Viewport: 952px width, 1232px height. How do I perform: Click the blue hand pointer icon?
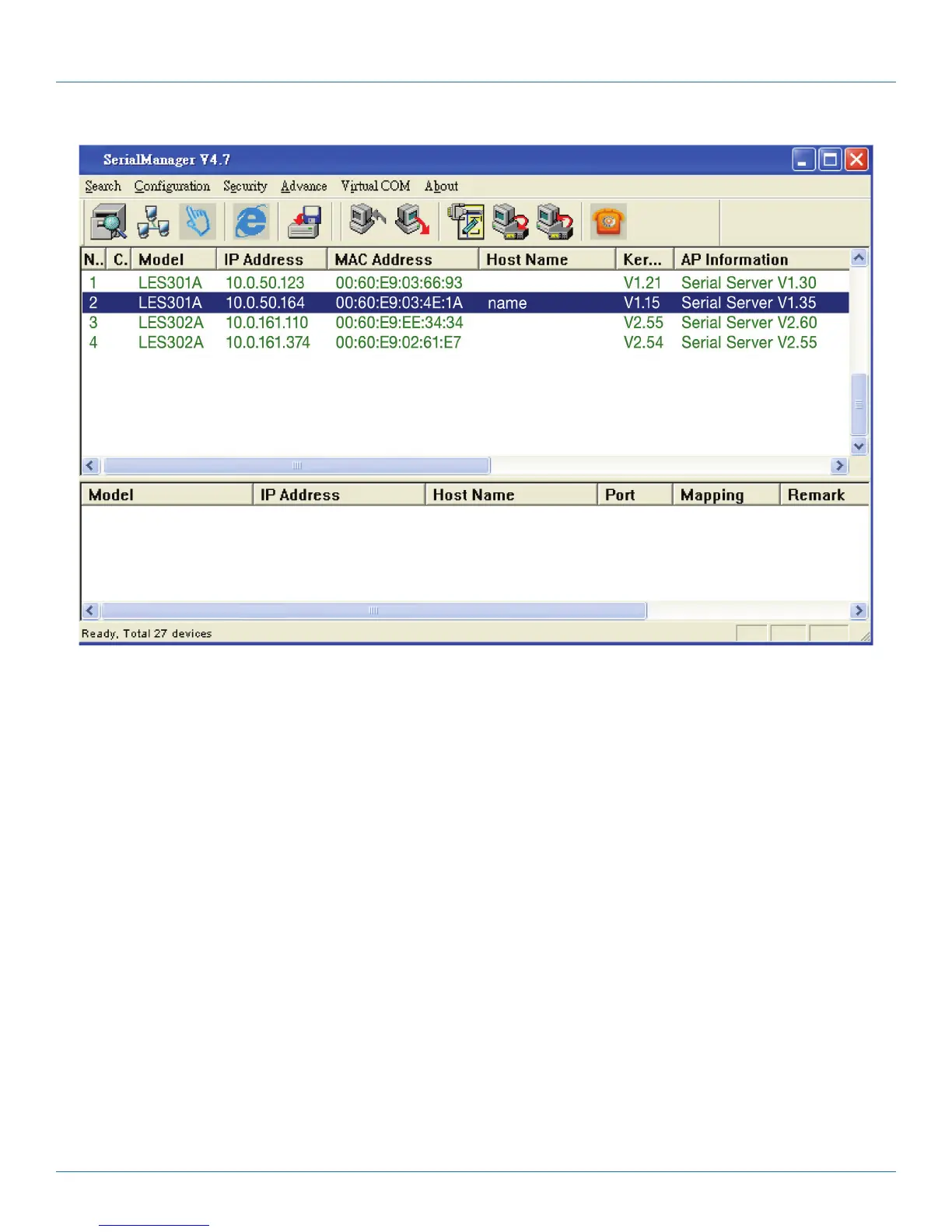pos(198,222)
